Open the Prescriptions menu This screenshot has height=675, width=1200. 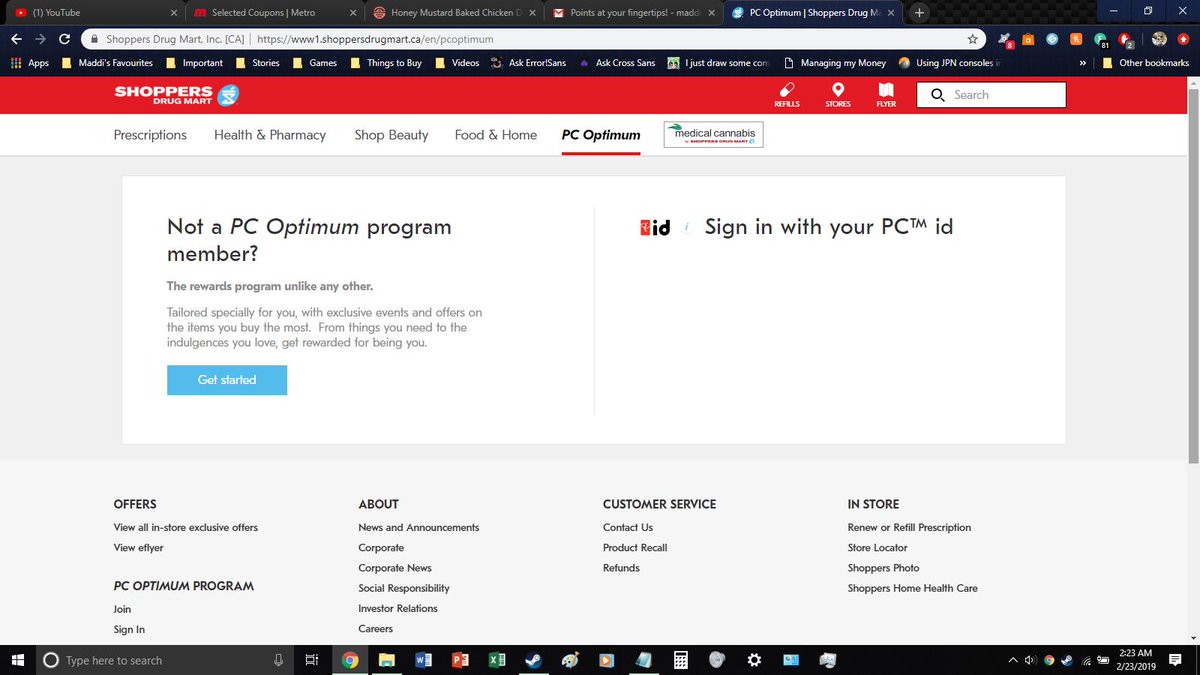(150, 135)
